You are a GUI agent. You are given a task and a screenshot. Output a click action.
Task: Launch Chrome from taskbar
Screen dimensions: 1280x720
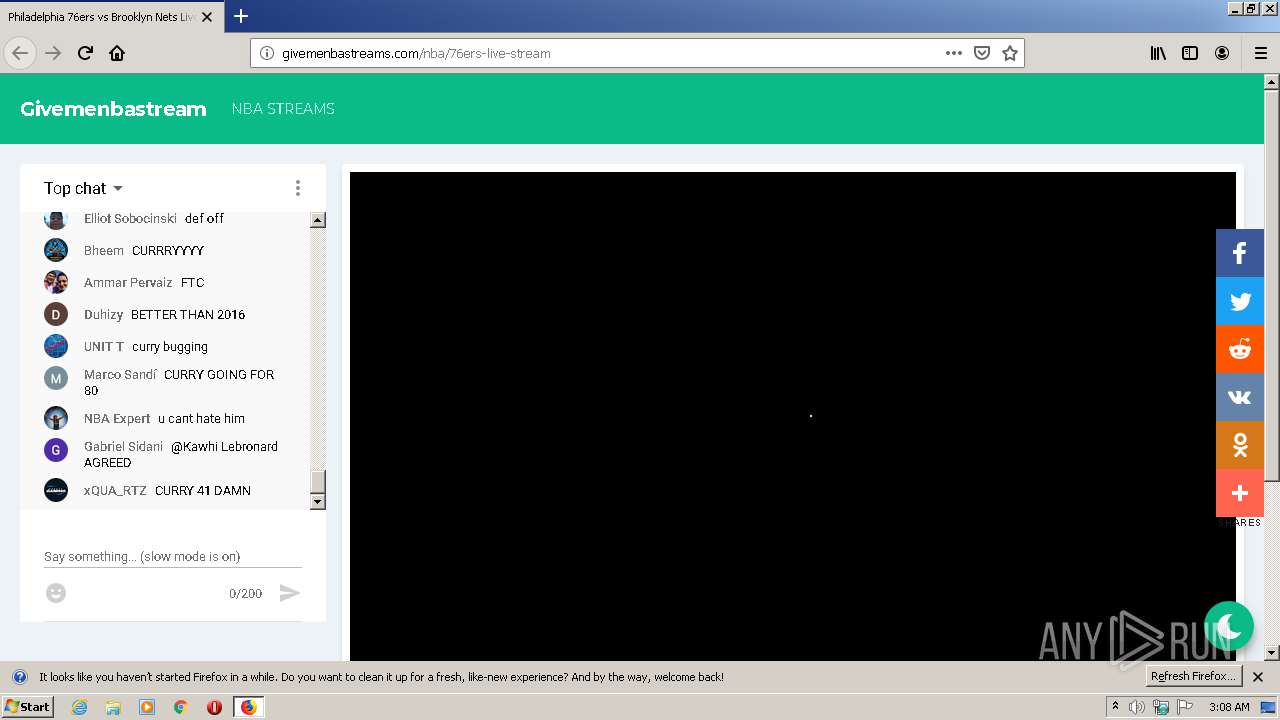point(180,707)
